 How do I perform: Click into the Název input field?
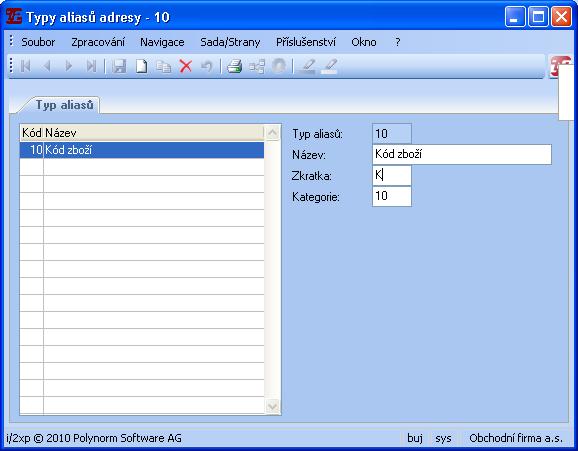(x=462, y=154)
